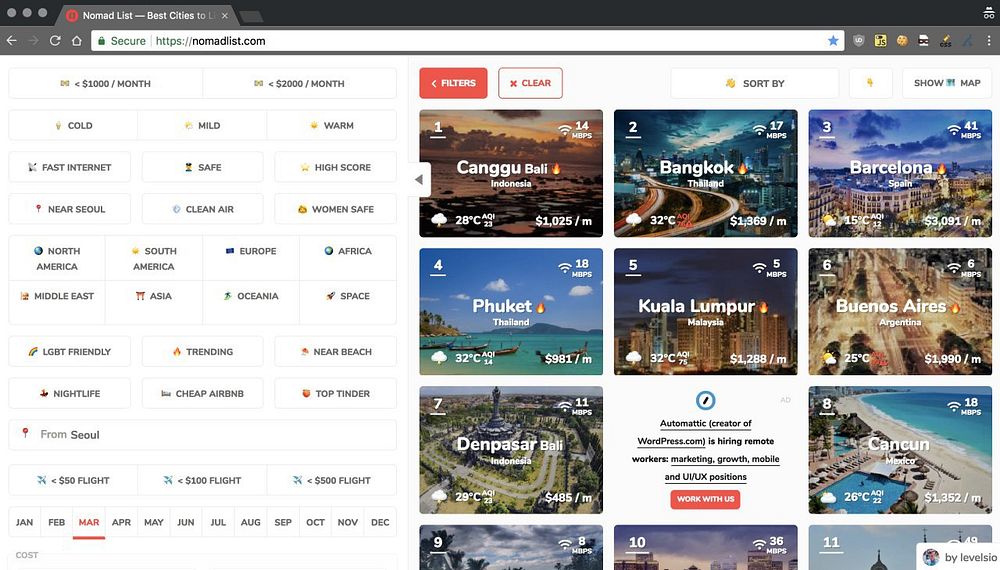Click the cookie extension icon
This screenshot has width=1000, height=570.
click(902, 41)
